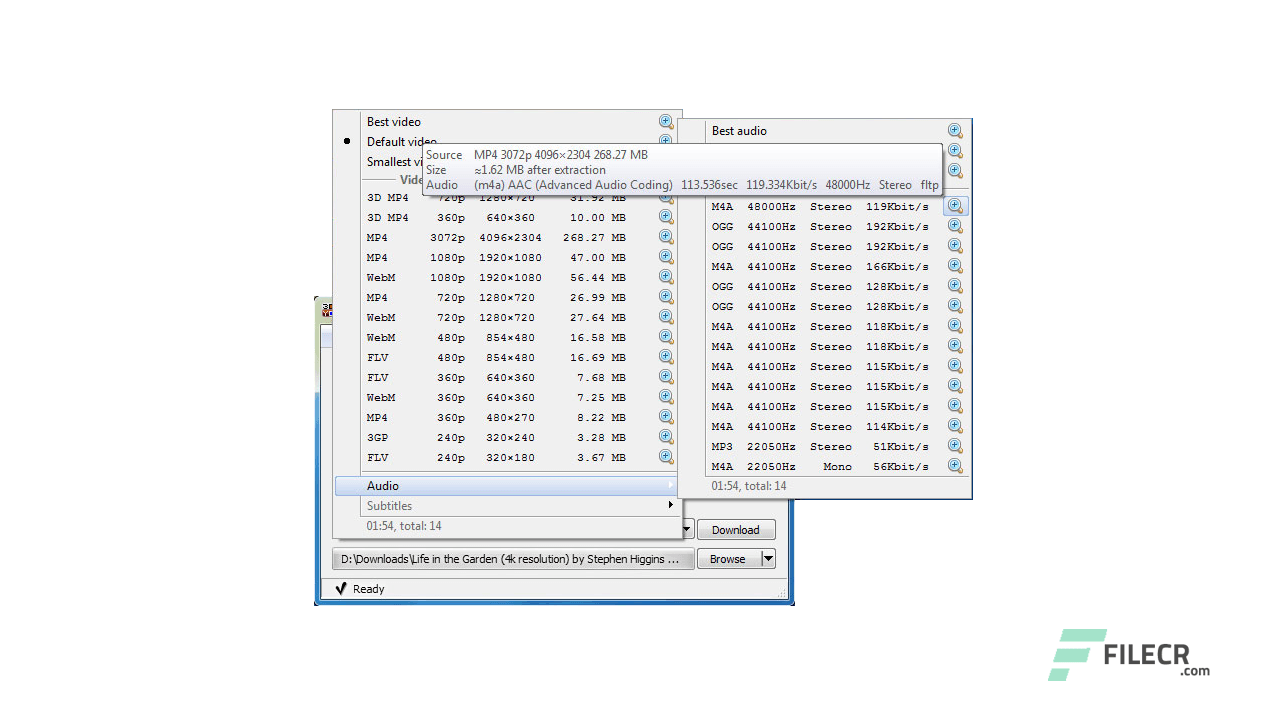Image resolution: width=1280 pixels, height=720 pixels.
Task: Preview the OGG 192Kbit/s audio format
Action: [x=954, y=226]
